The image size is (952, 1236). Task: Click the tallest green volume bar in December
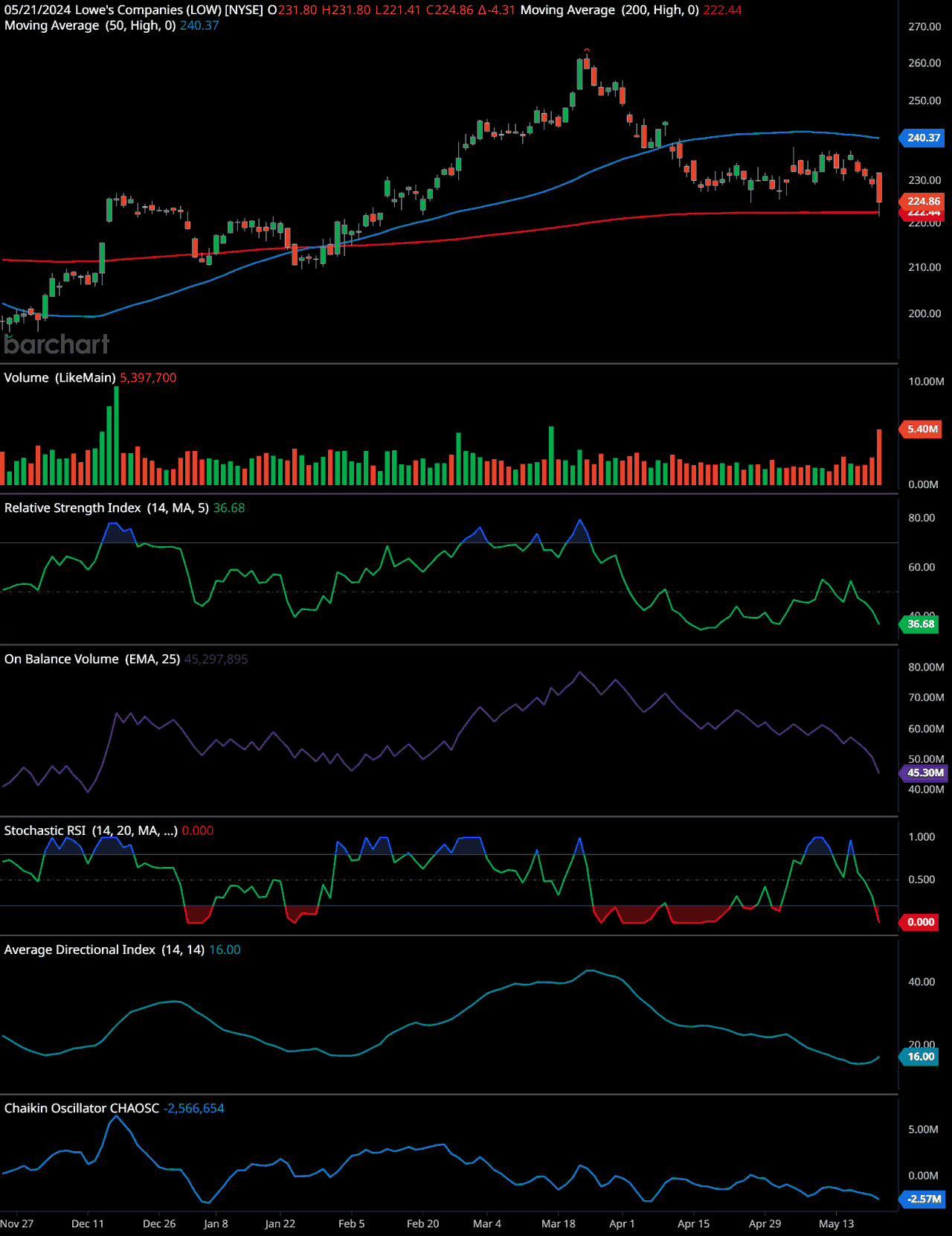(x=116, y=436)
